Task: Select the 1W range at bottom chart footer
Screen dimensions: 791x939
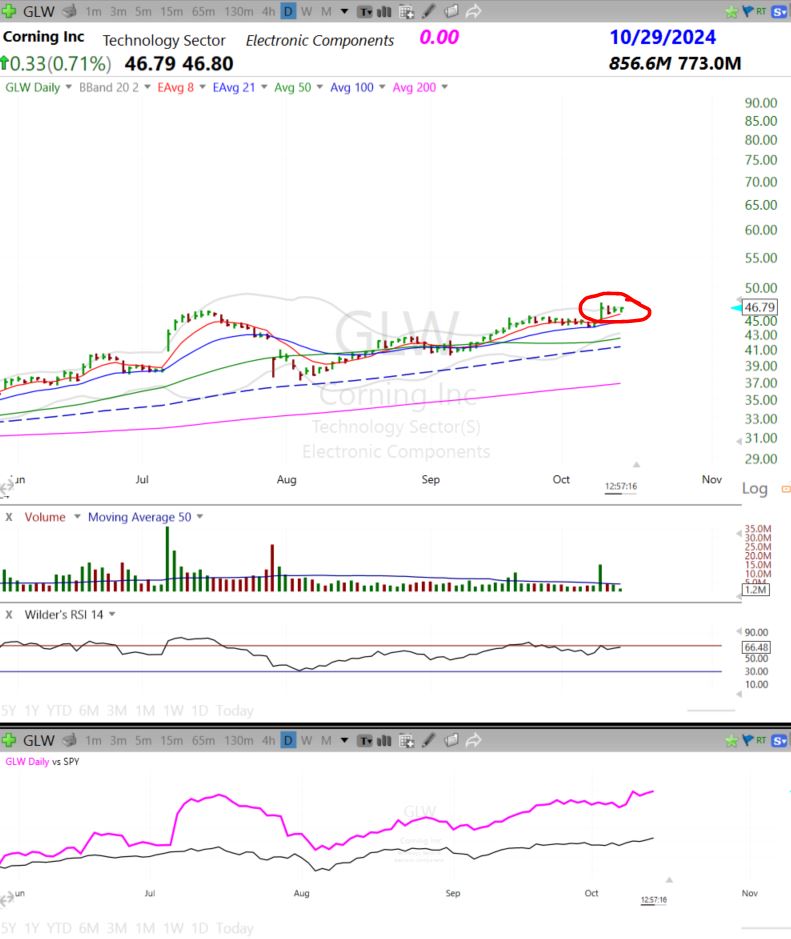Action: [x=174, y=928]
